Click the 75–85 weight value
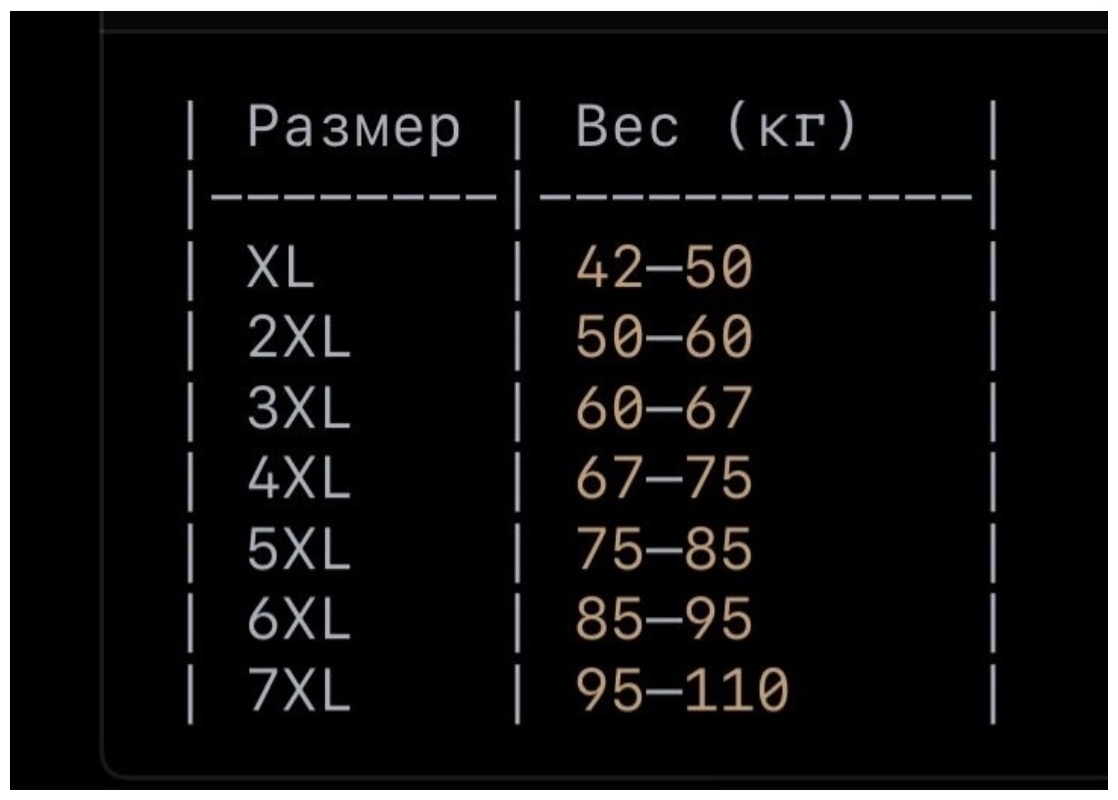Viewport: 1118px width, 800px height. 664,548
